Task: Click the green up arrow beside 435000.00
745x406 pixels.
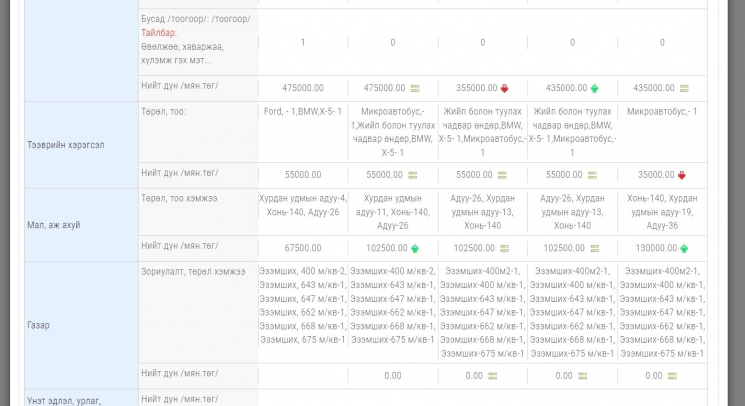Action: 594,88
